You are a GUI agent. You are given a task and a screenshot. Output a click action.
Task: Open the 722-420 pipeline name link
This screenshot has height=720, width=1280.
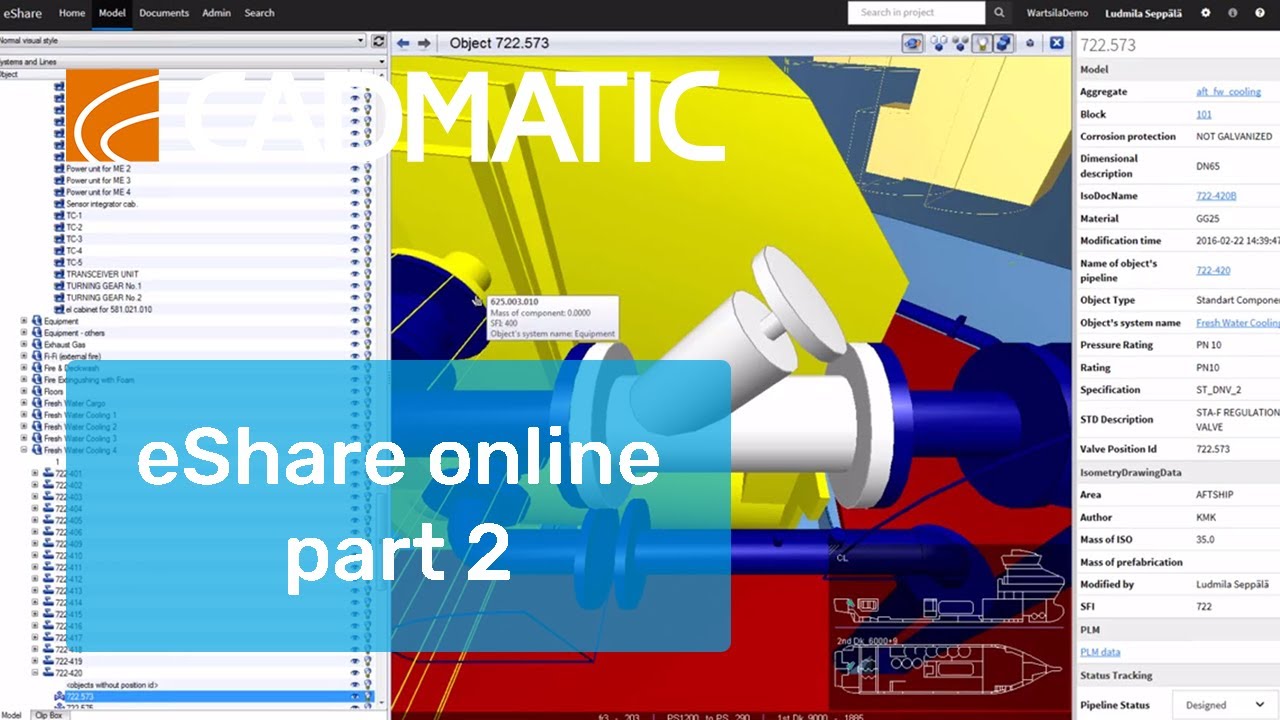(x=1213, y=270)
